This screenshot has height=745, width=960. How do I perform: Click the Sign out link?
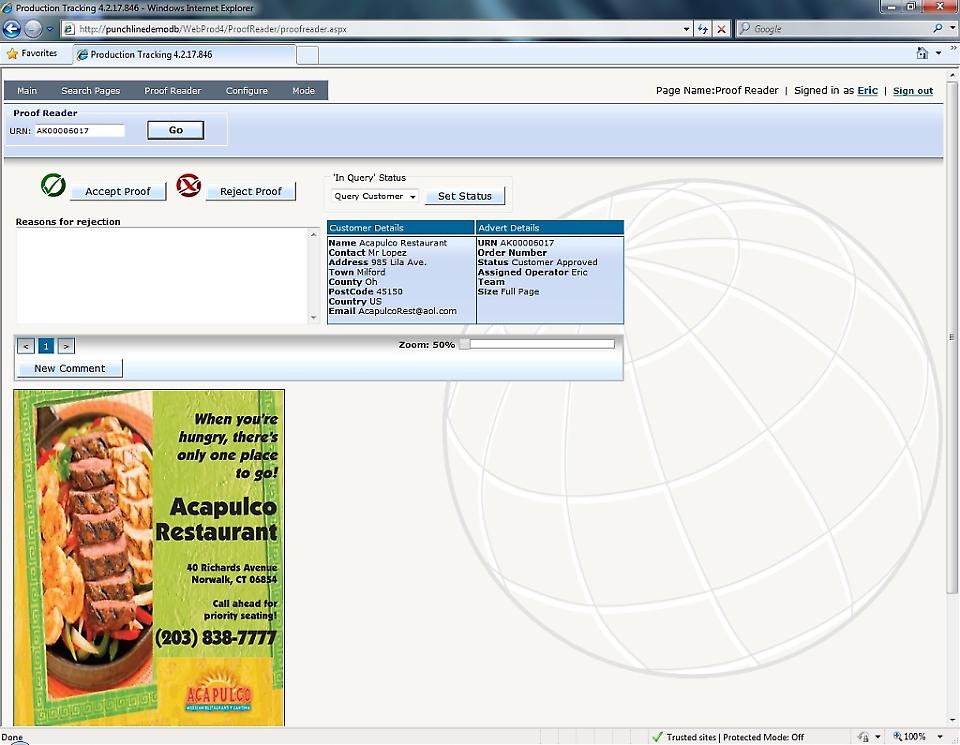(913, 91)
